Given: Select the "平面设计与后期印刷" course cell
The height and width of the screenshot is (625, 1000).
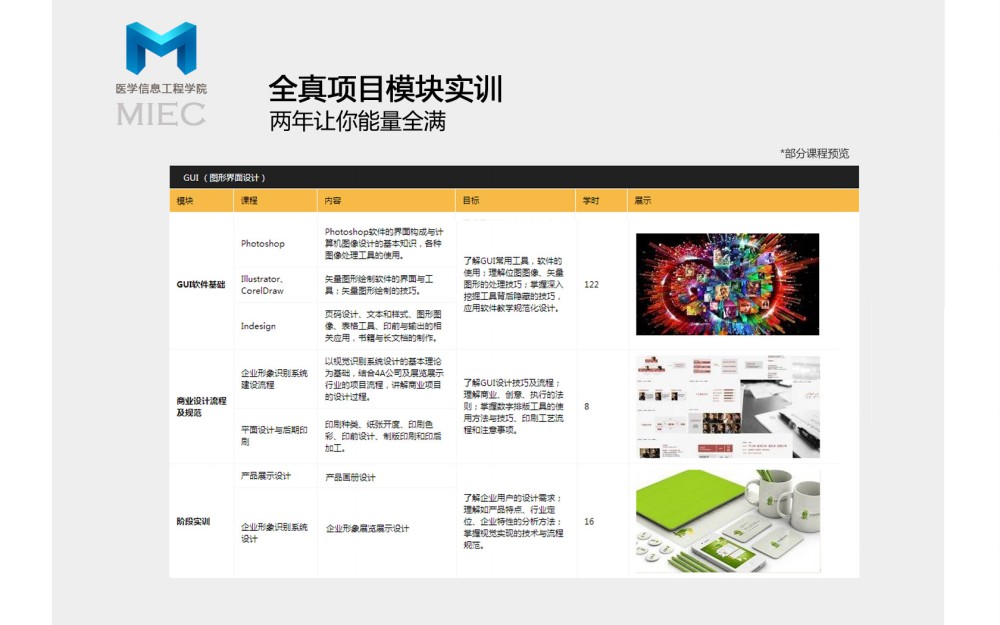Looking at the screenshot, I should tap(274, 436).
